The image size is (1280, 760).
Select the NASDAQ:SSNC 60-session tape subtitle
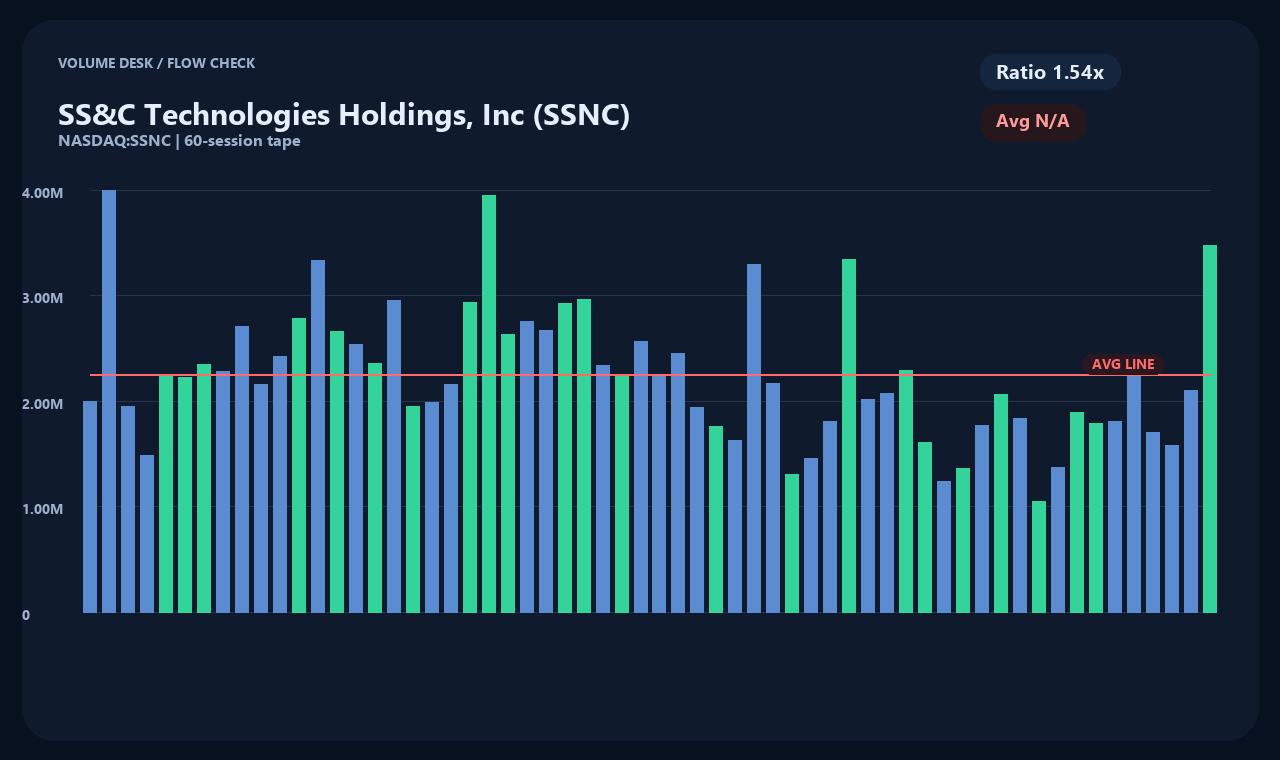click(179, 141)
